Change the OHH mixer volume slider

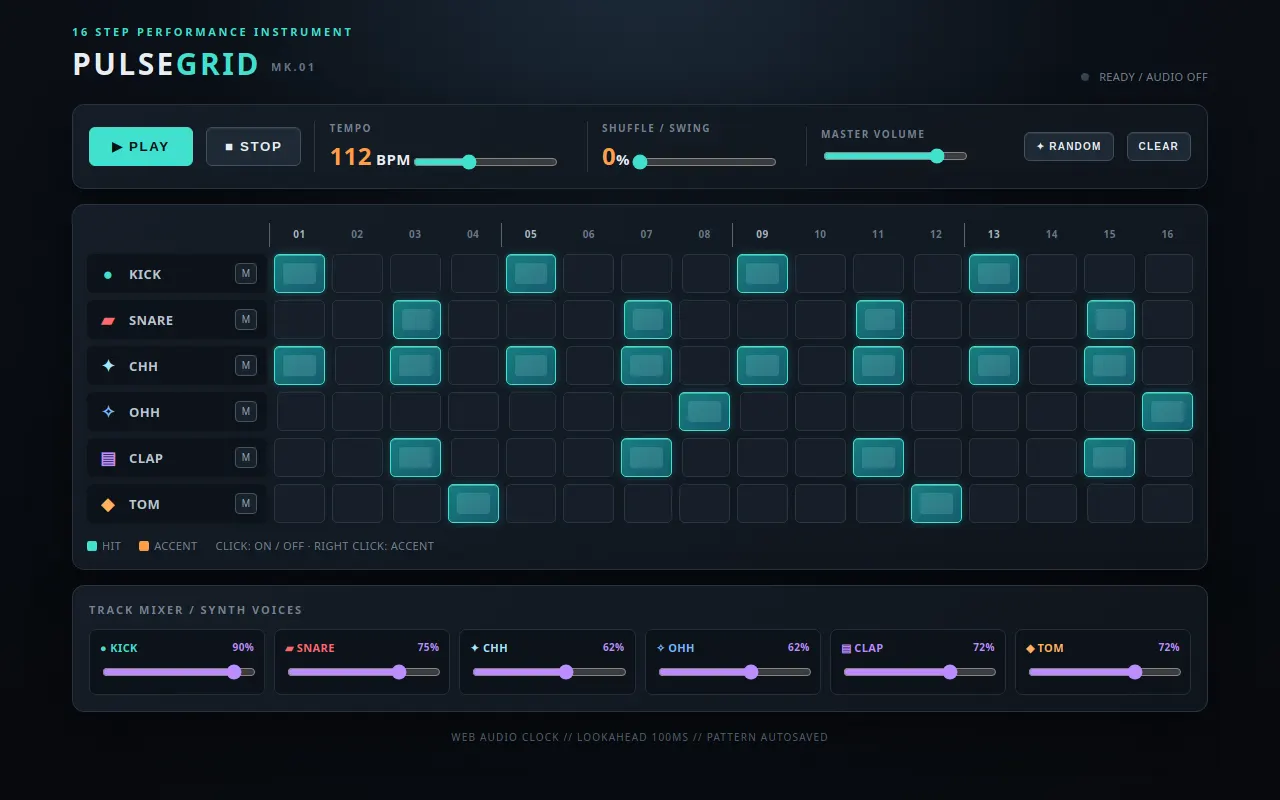tap(734, 672)
